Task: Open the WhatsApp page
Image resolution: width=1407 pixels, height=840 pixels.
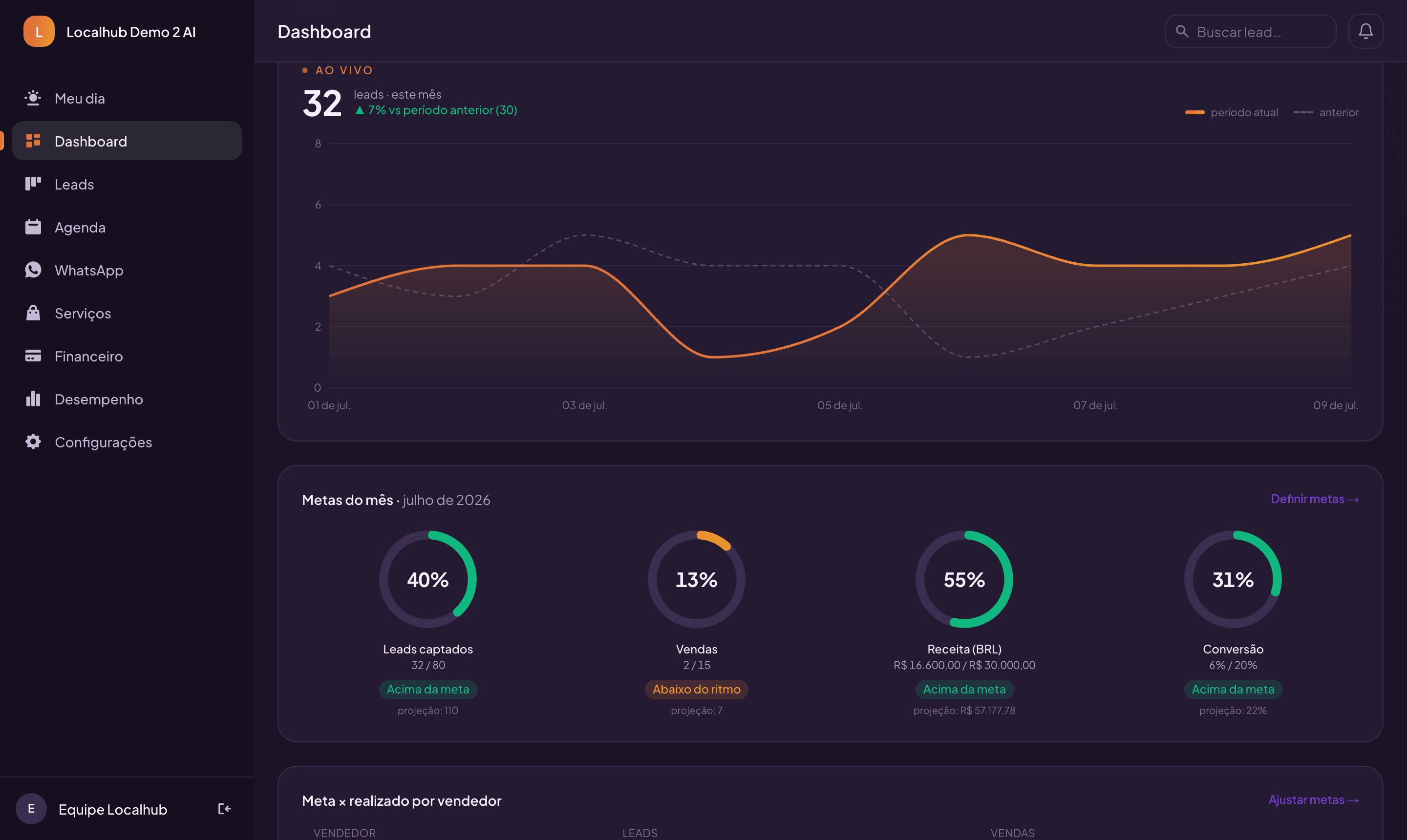Action: point(127,270)
